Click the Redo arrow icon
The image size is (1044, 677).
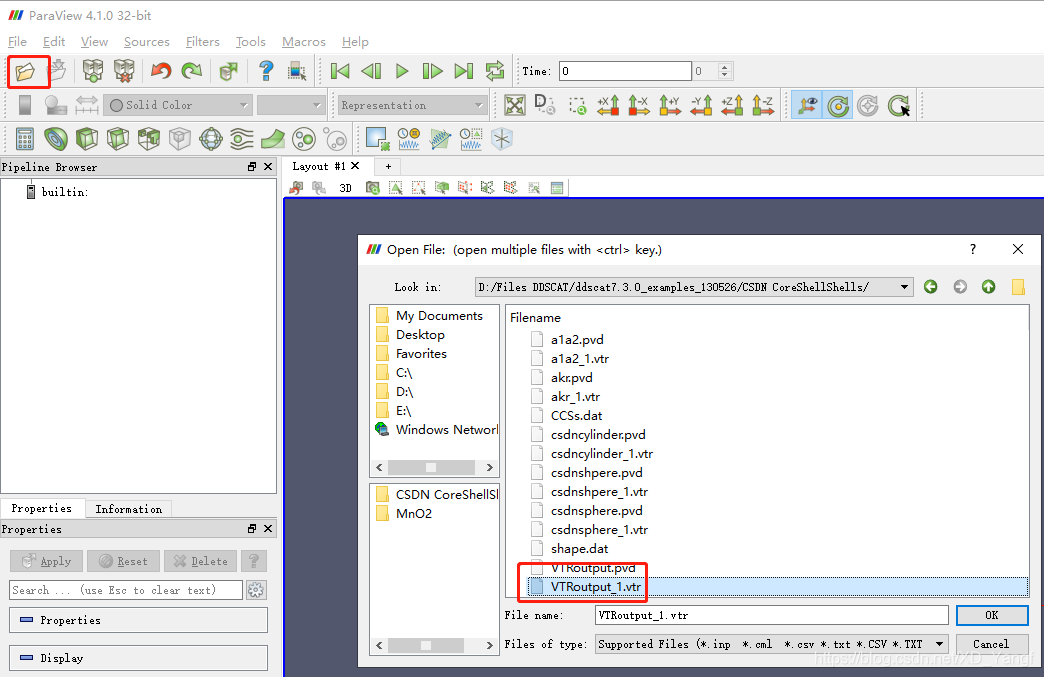[x=192, y=71]
